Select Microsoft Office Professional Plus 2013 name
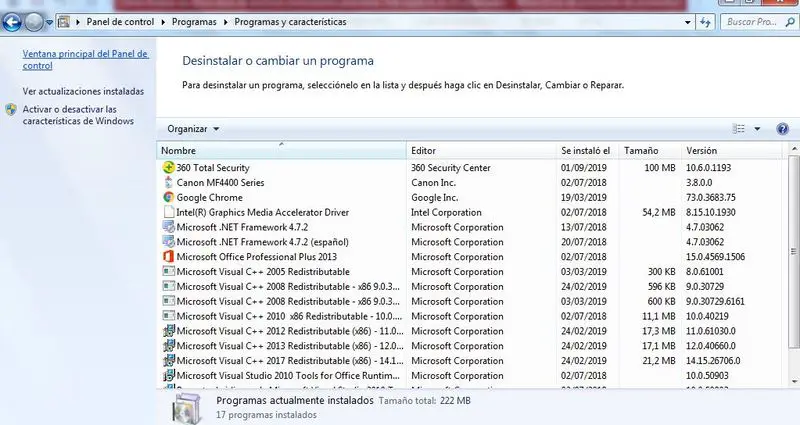 tap(257, 256)
